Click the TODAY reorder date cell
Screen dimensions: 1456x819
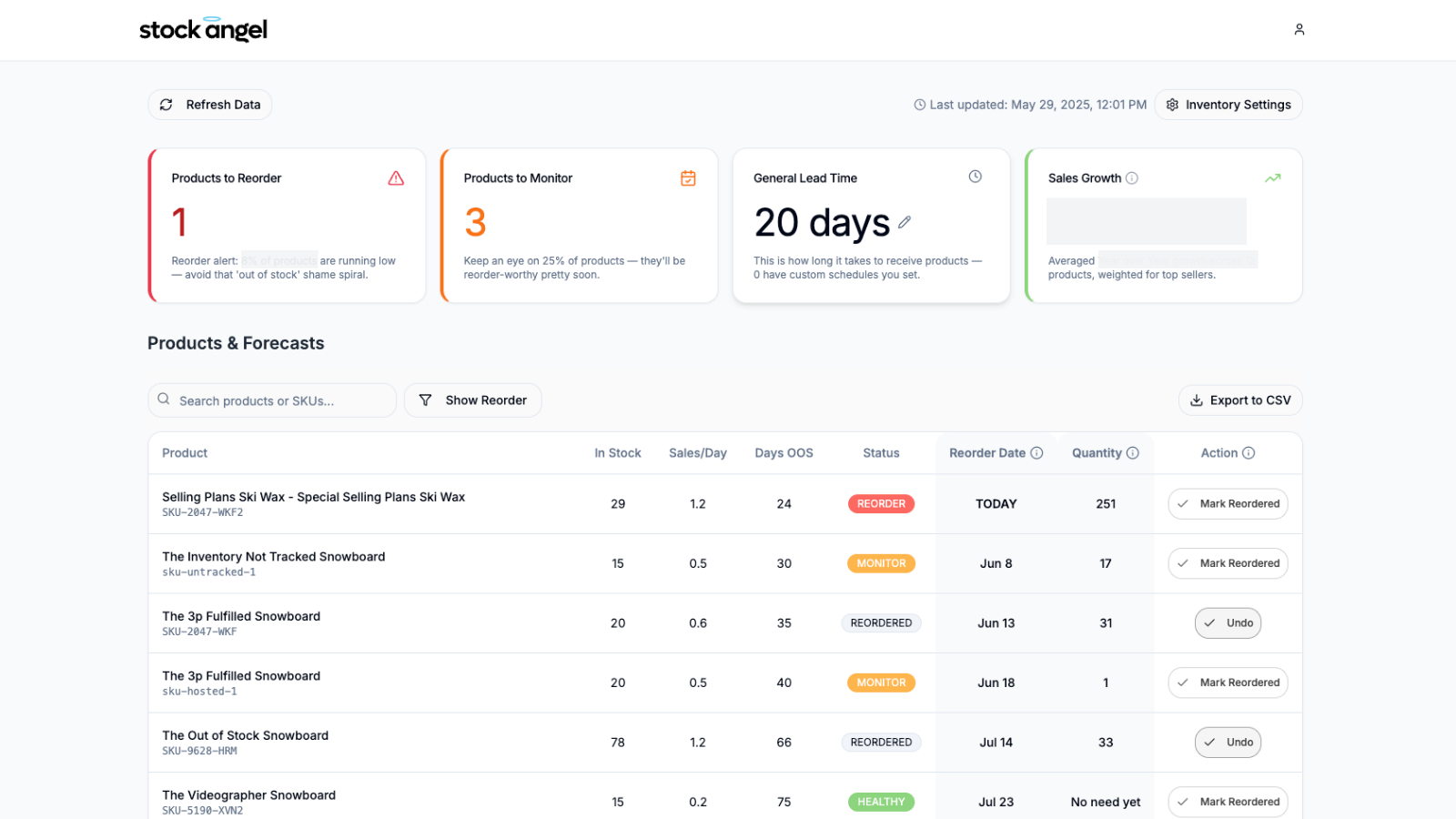(996, 504)
